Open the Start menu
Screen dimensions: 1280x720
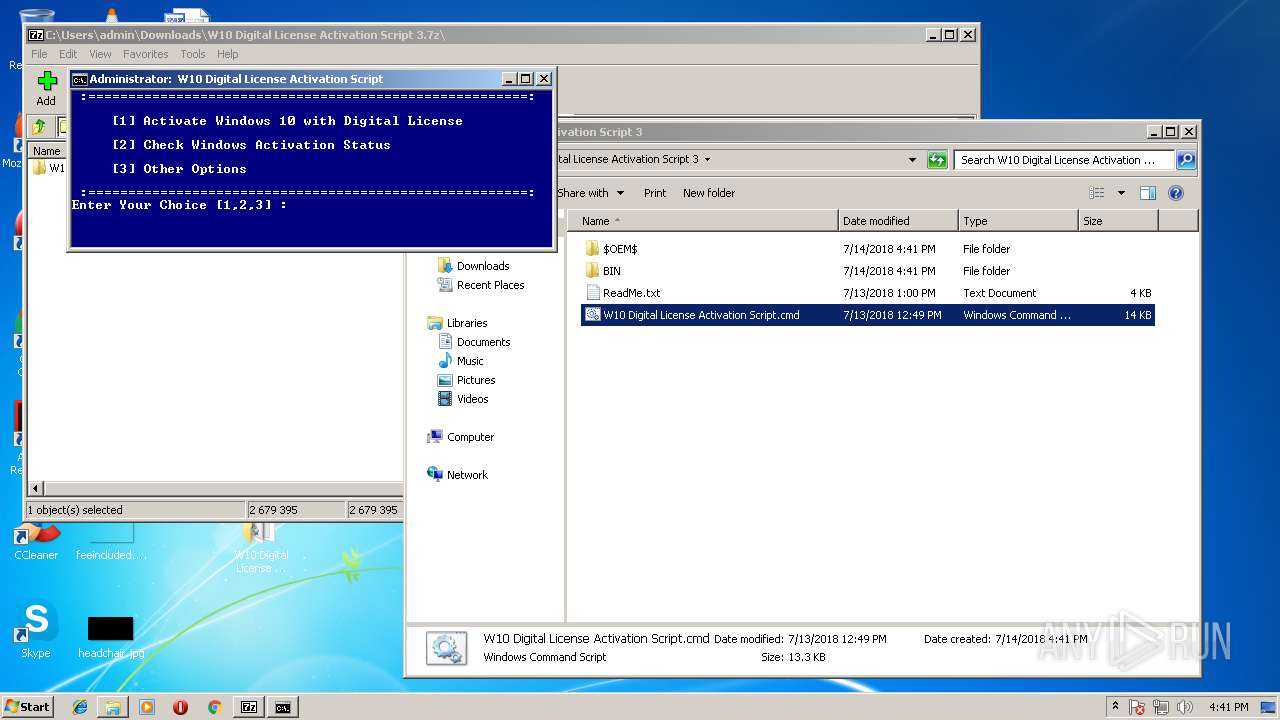(x=27, y=706)
